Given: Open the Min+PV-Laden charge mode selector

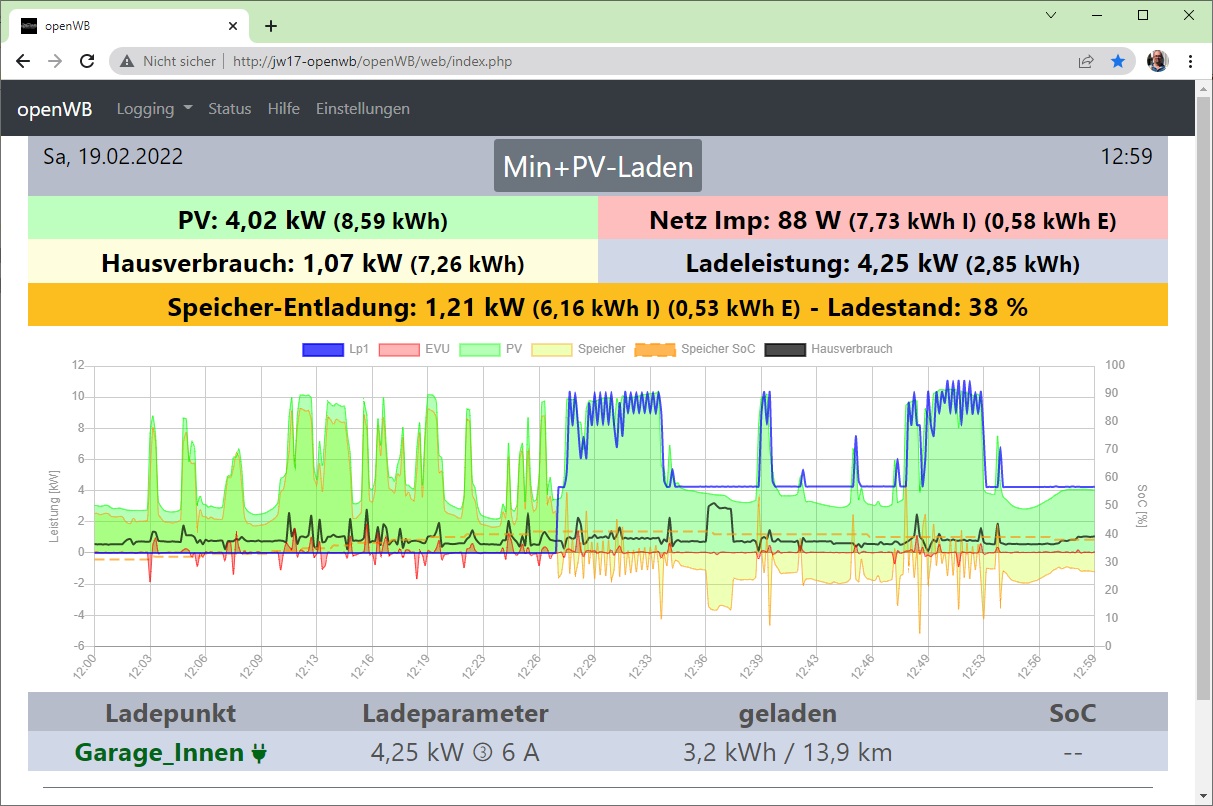Looking at the screenshot, I should coord(598,166).
